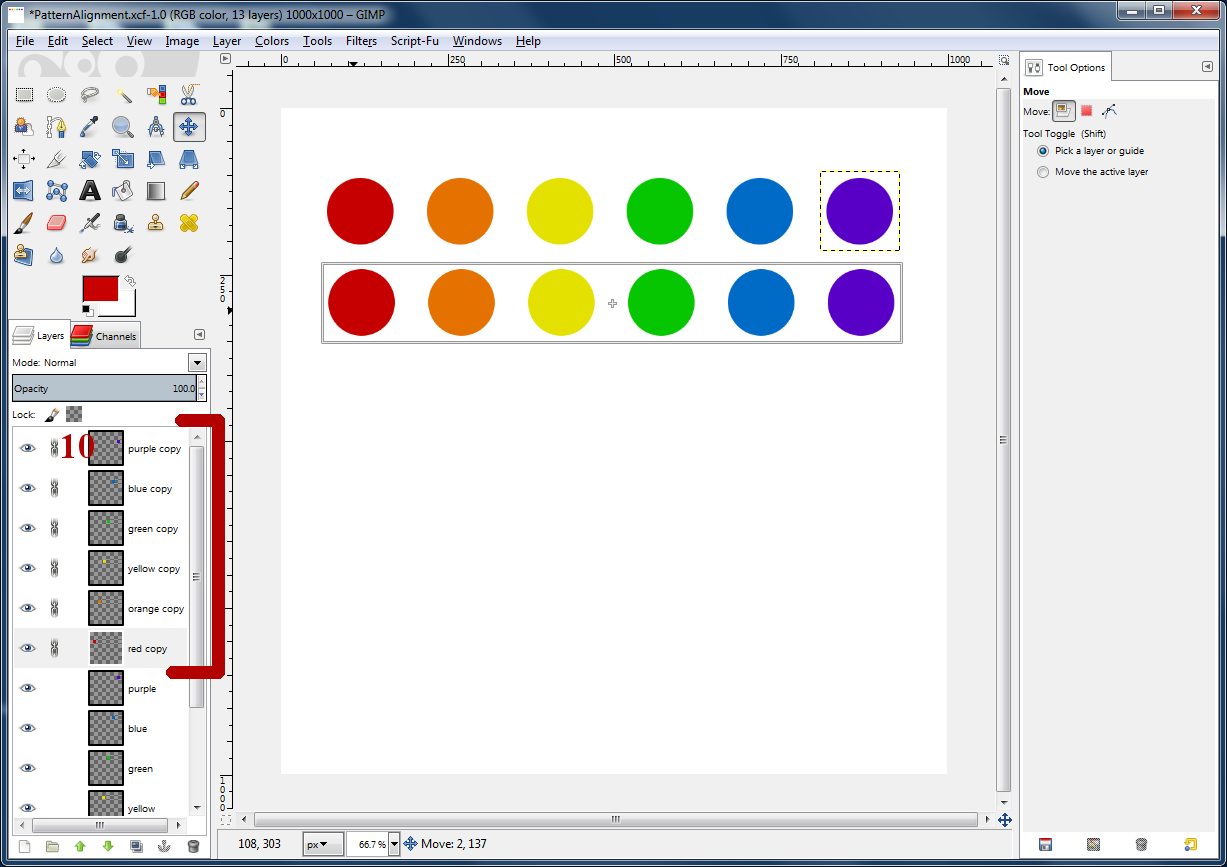
Task: Select the Paths tool
Action: [x=57, y=127]
